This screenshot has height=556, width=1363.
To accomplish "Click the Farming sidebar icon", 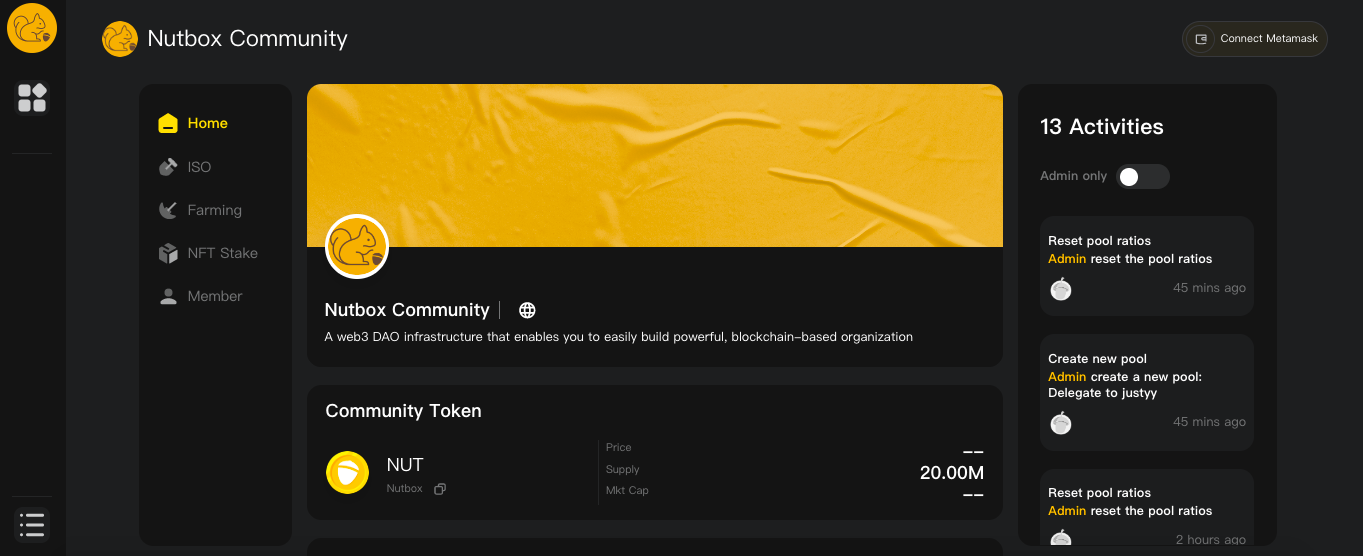I will (168, 210).
